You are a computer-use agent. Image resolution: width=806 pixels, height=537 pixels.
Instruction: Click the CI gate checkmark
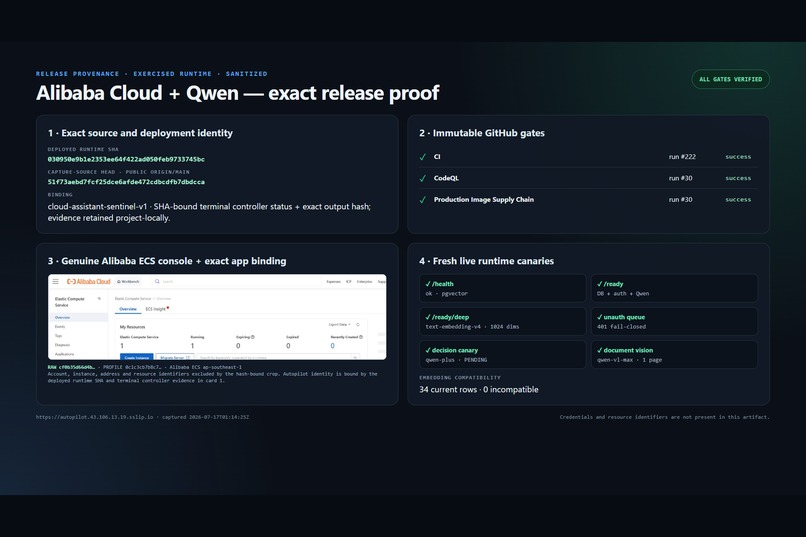pyautogui.click(x=423, y=157)
